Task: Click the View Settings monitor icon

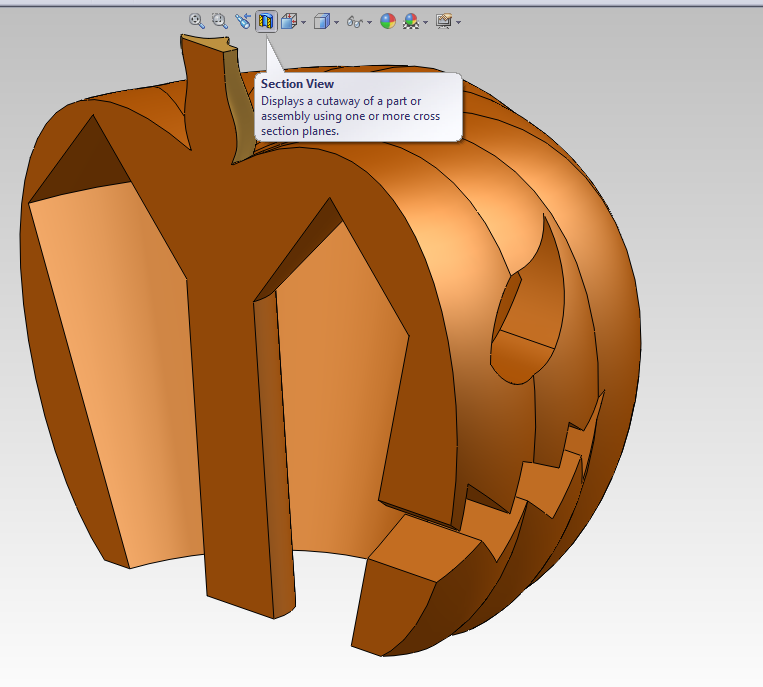Action: click(x=444, y=21)
